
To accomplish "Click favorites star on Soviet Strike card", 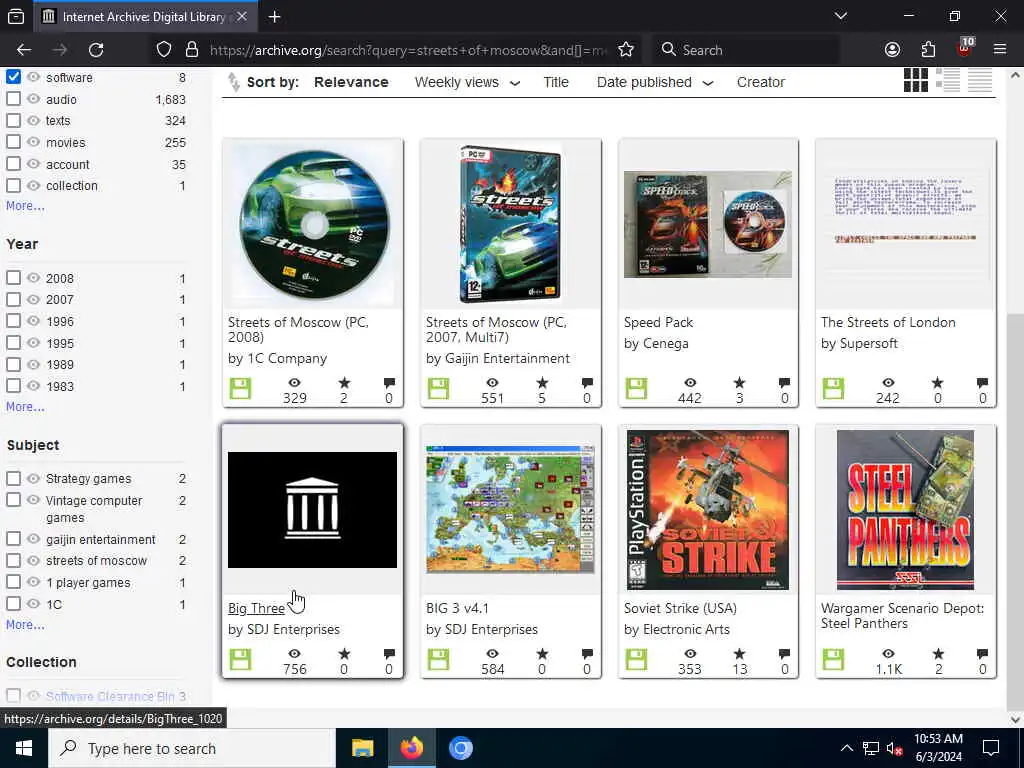I will pyautogui.click(x=739, y=654).
